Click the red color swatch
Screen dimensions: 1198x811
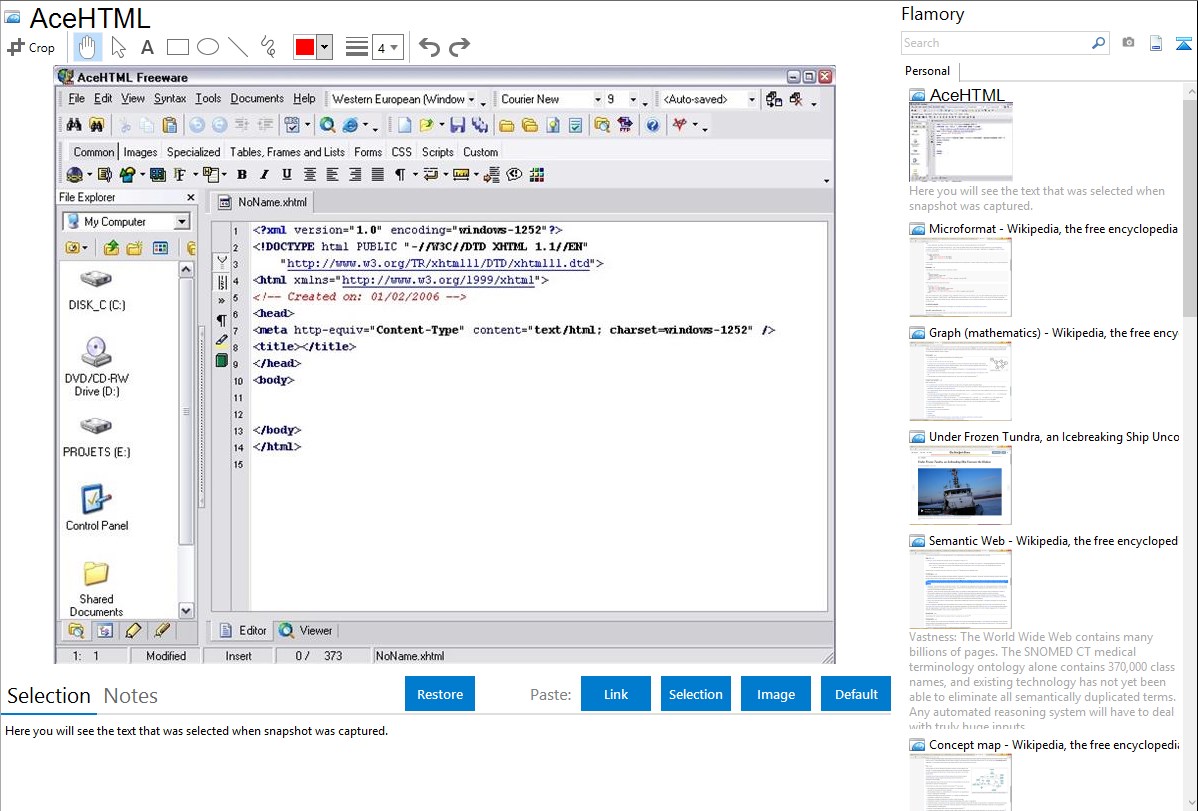304,47
